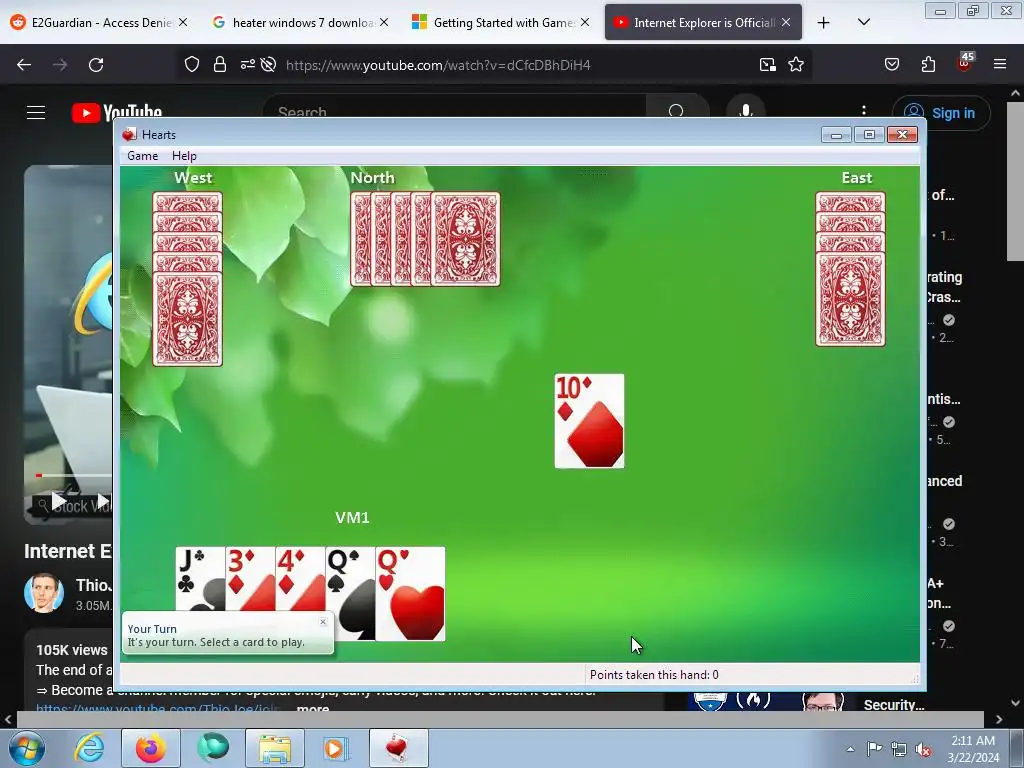Image resolution: width=1024 pixels, height=768 pixels.
Task: Sign in to YouTube
Action: coord(941,113)
